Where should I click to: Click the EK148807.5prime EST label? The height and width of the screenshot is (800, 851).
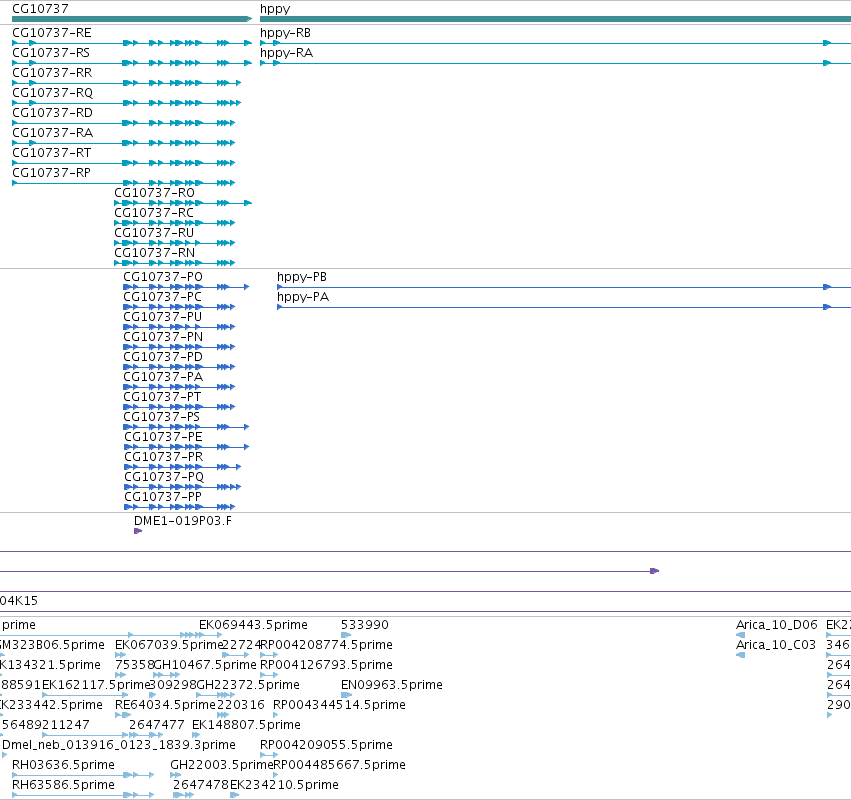coord(246,726)
